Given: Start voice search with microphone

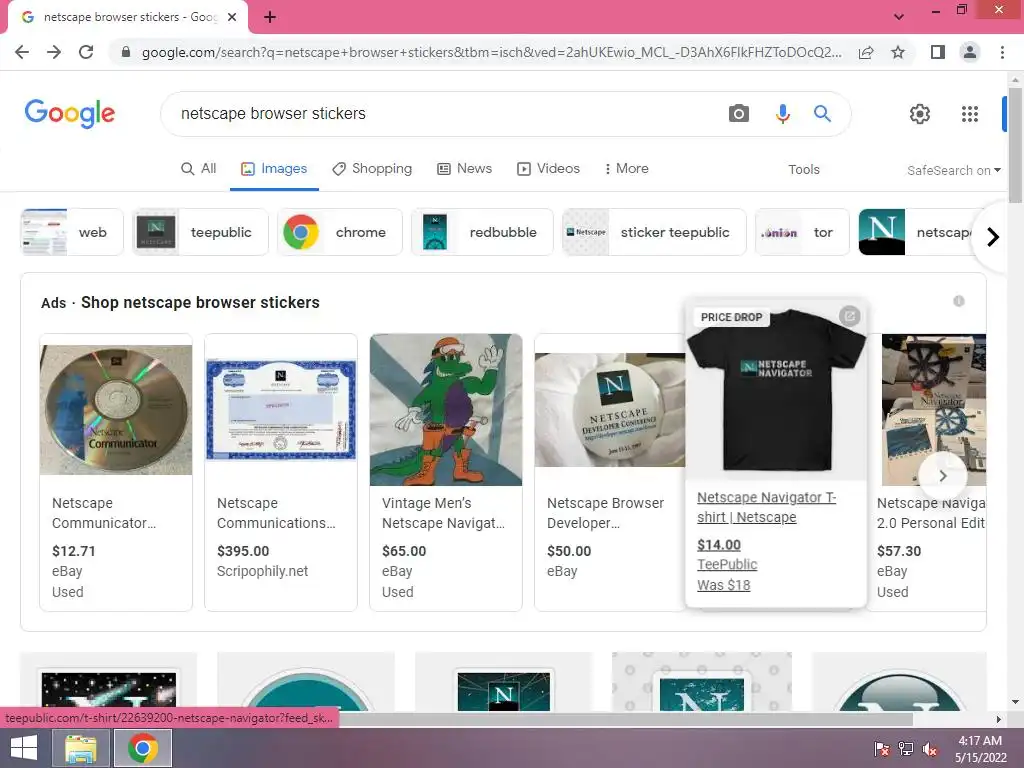Looking at the screenshot, I should [x=782, y=114].
